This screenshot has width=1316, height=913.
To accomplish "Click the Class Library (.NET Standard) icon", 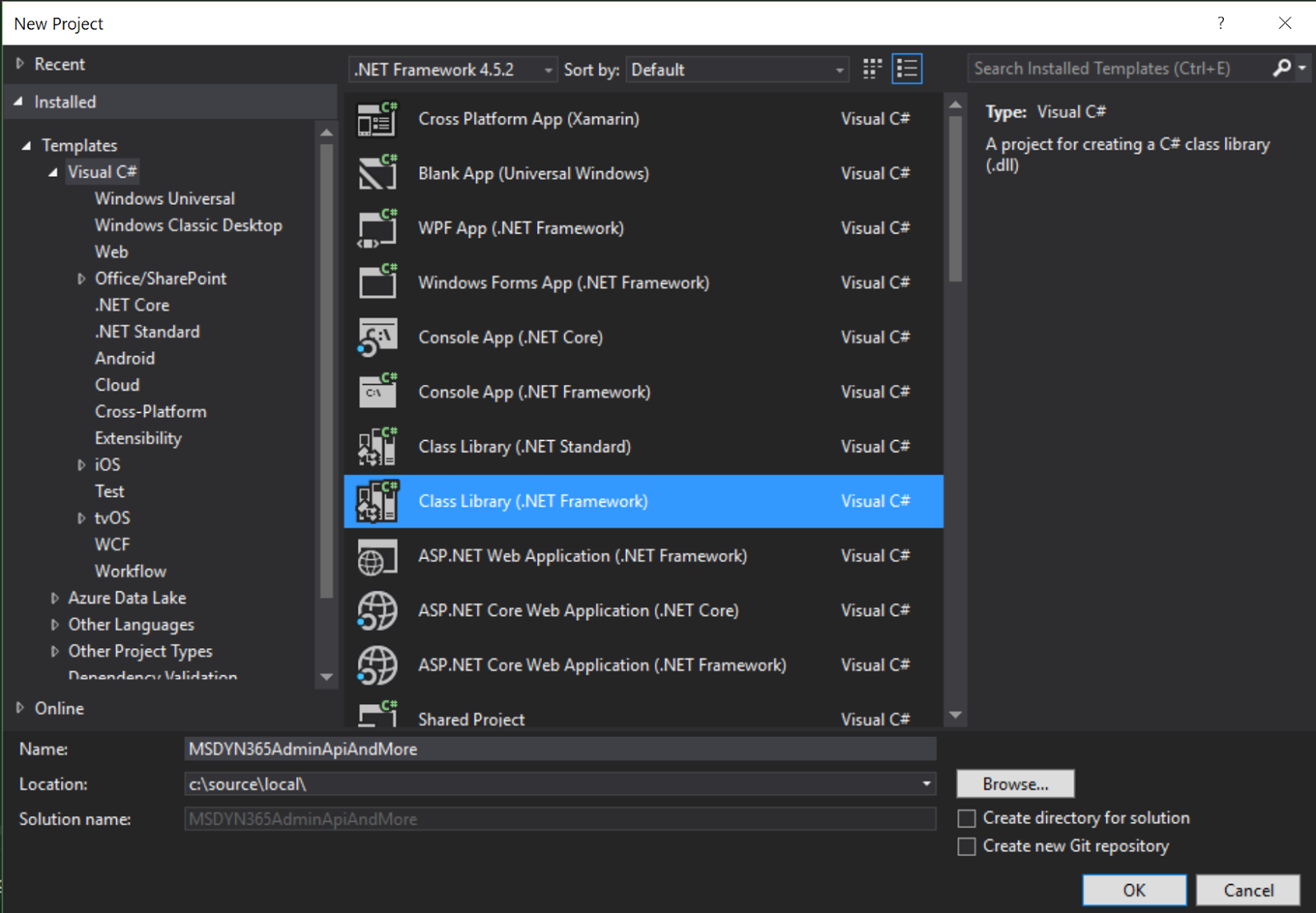I will (x=378, y=447).
